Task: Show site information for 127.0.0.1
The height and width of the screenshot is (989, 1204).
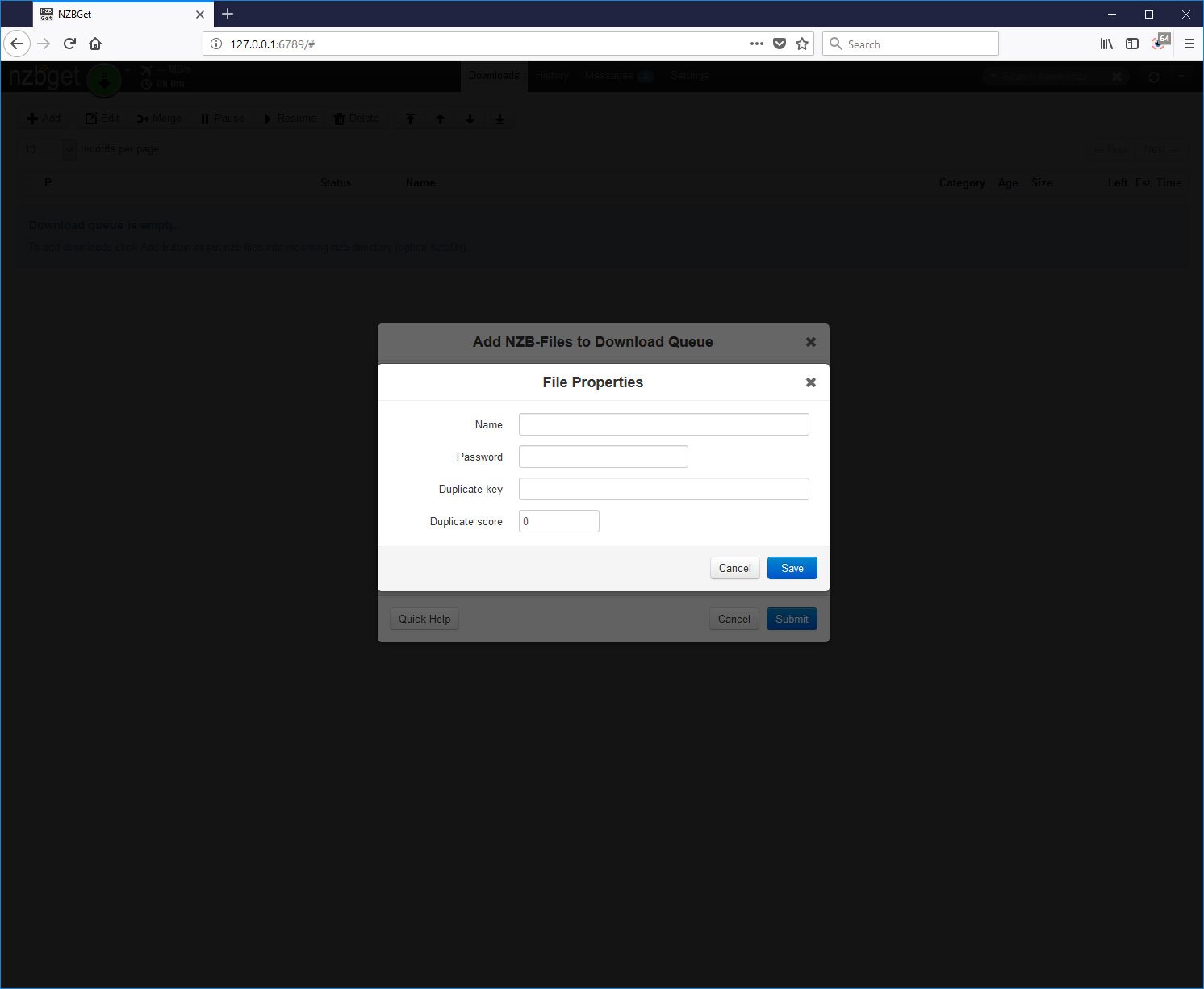Action: pos(215,44)
